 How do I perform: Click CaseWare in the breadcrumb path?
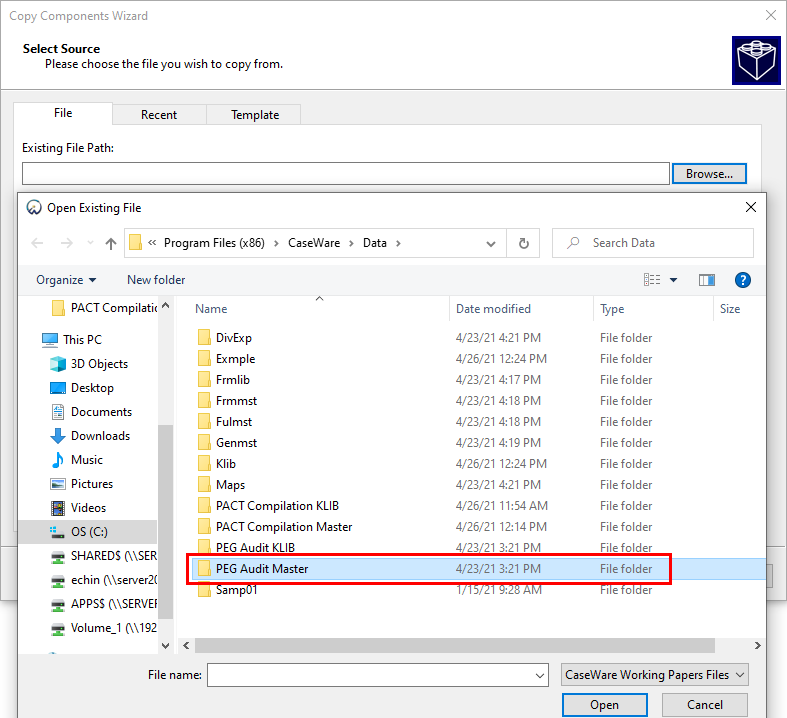[x=314, y=243]
